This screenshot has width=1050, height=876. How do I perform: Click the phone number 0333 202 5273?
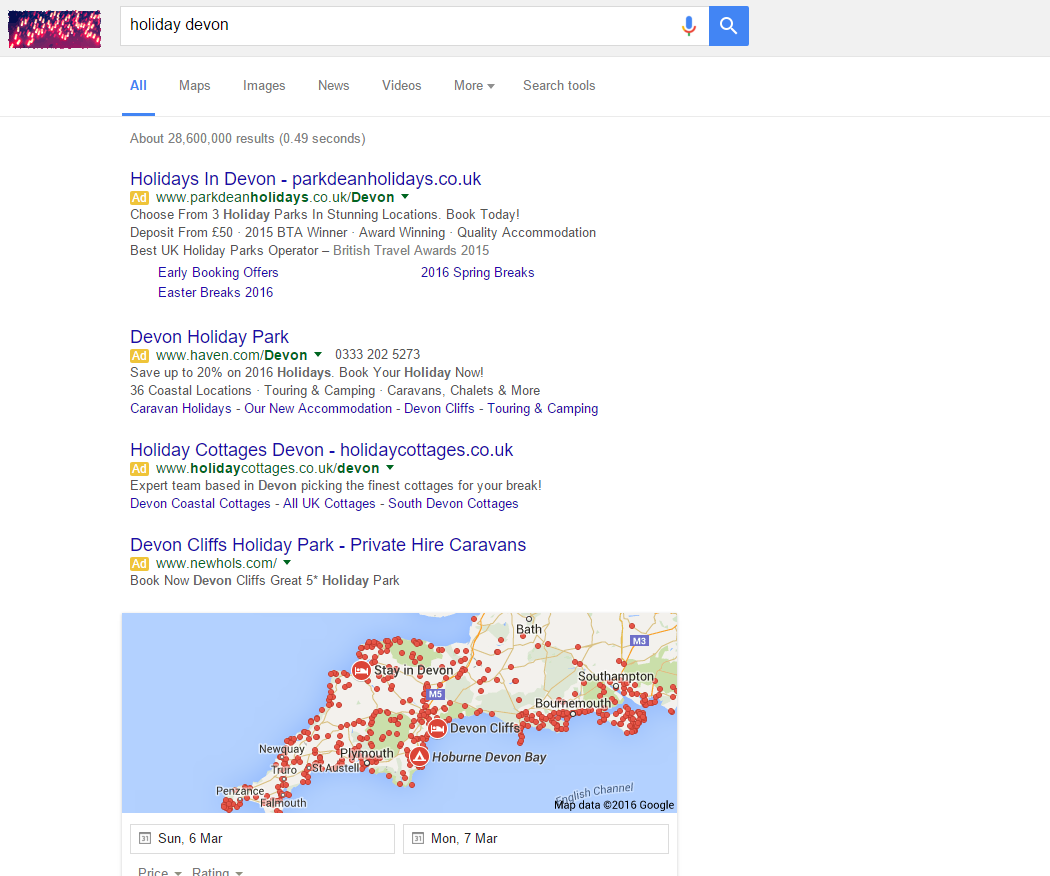378,355
